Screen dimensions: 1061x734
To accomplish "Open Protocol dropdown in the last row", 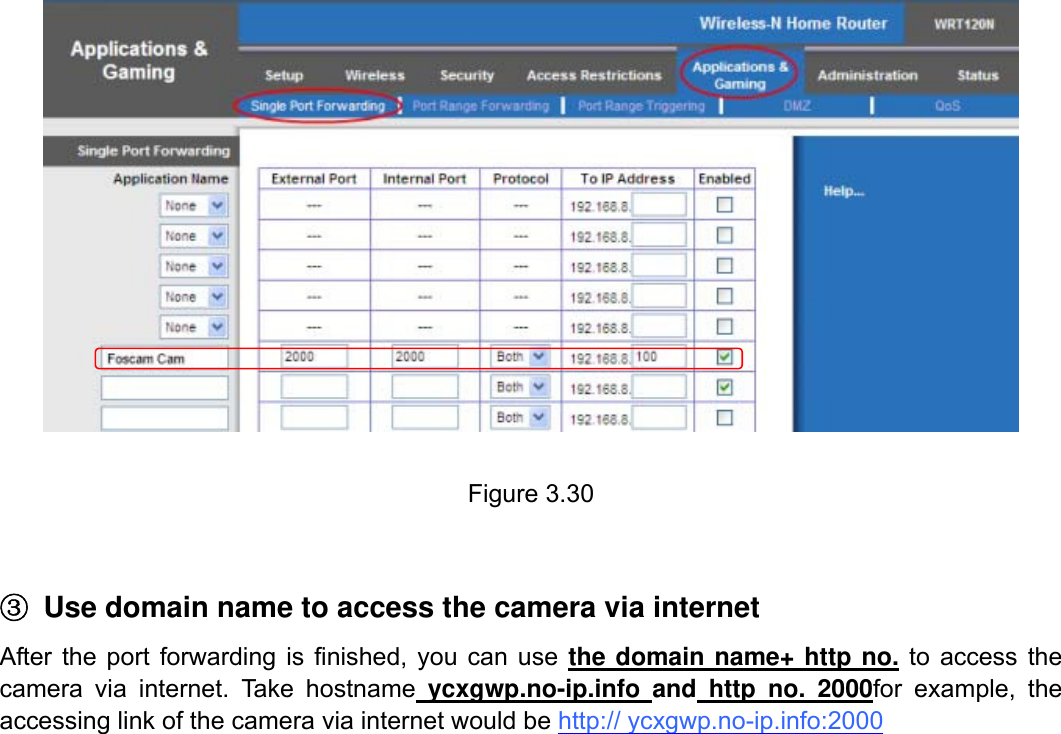I will 520,417.
